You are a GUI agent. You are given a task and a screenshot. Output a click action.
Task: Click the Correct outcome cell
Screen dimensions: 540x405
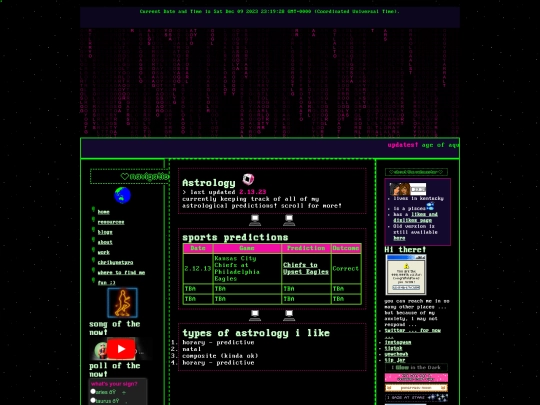click(x=346, y=268)
